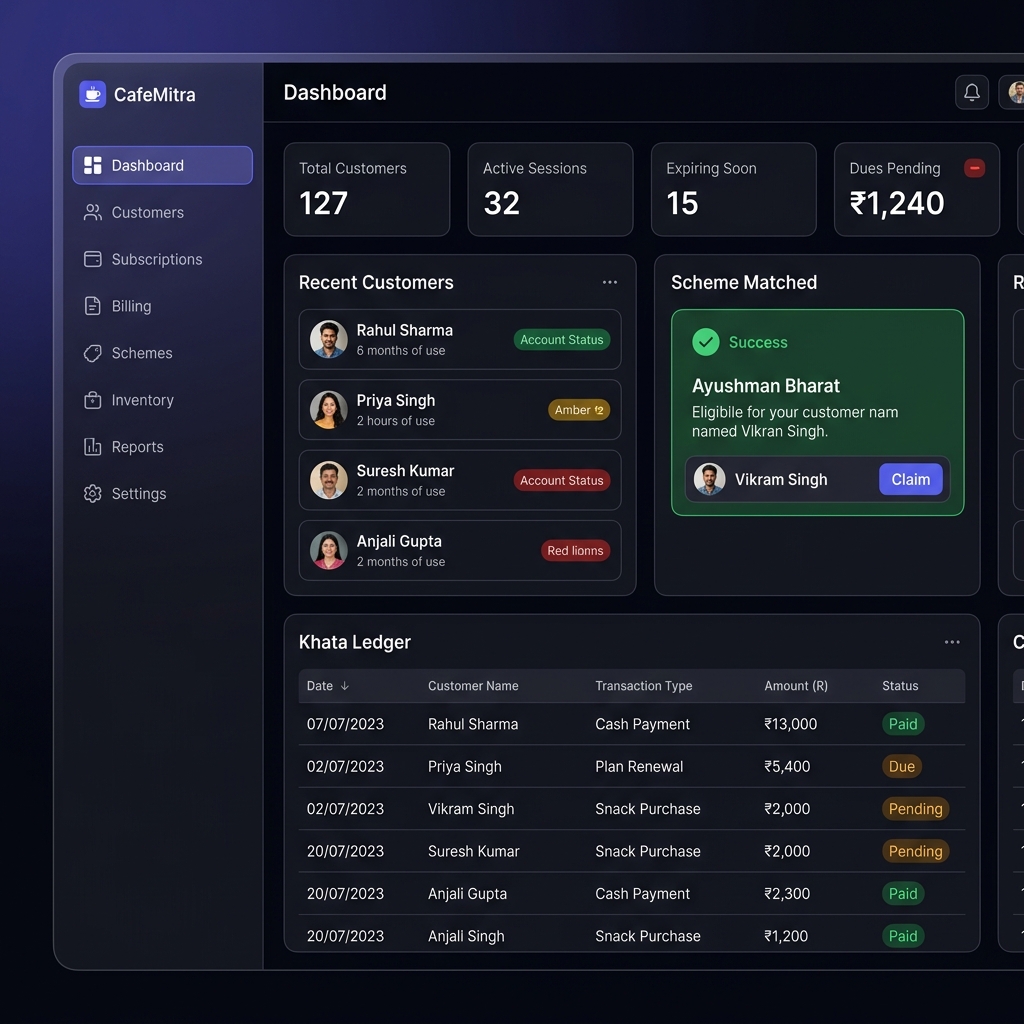1024x1024 pixels.
Task: Click Priya Singh's profile photo
Action: click(x=328, y=409)
